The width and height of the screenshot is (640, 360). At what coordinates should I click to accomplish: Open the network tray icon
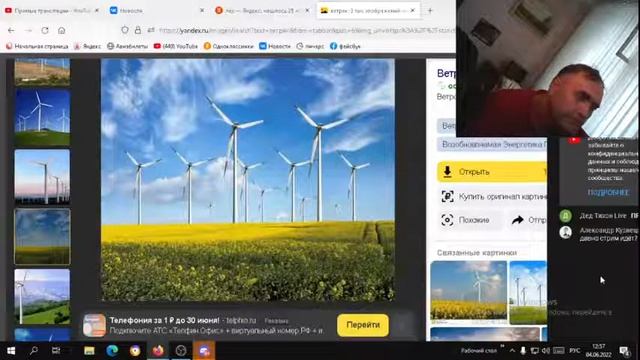coord(534,351)
